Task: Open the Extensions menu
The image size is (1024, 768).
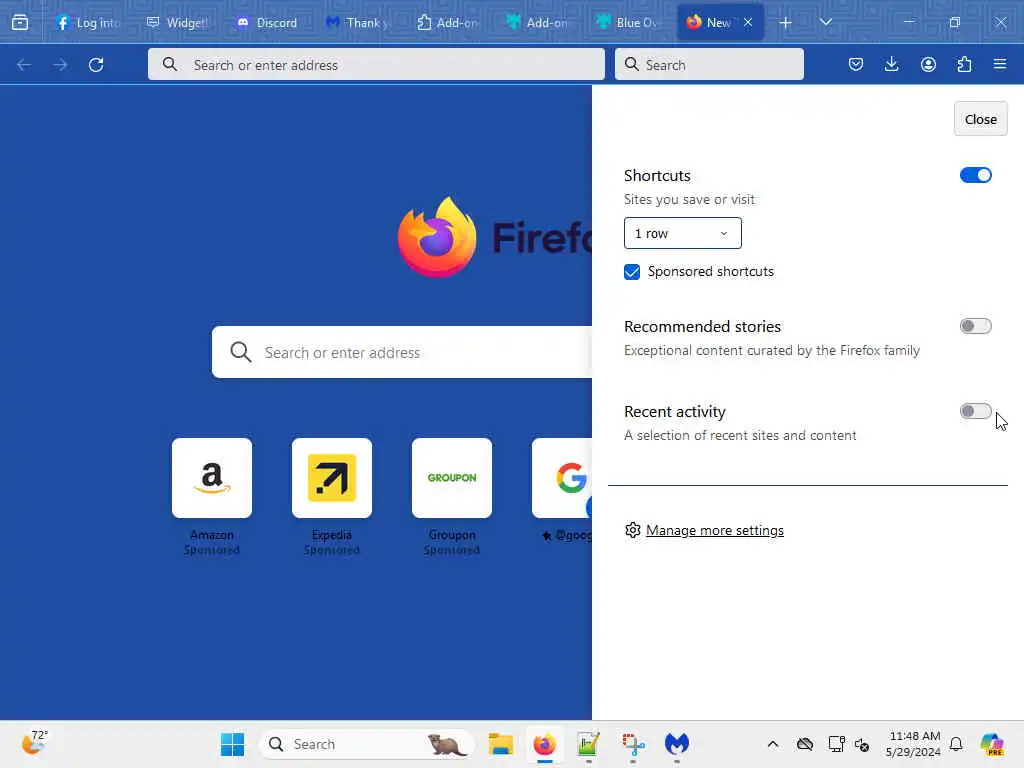Action: [964, 64]
